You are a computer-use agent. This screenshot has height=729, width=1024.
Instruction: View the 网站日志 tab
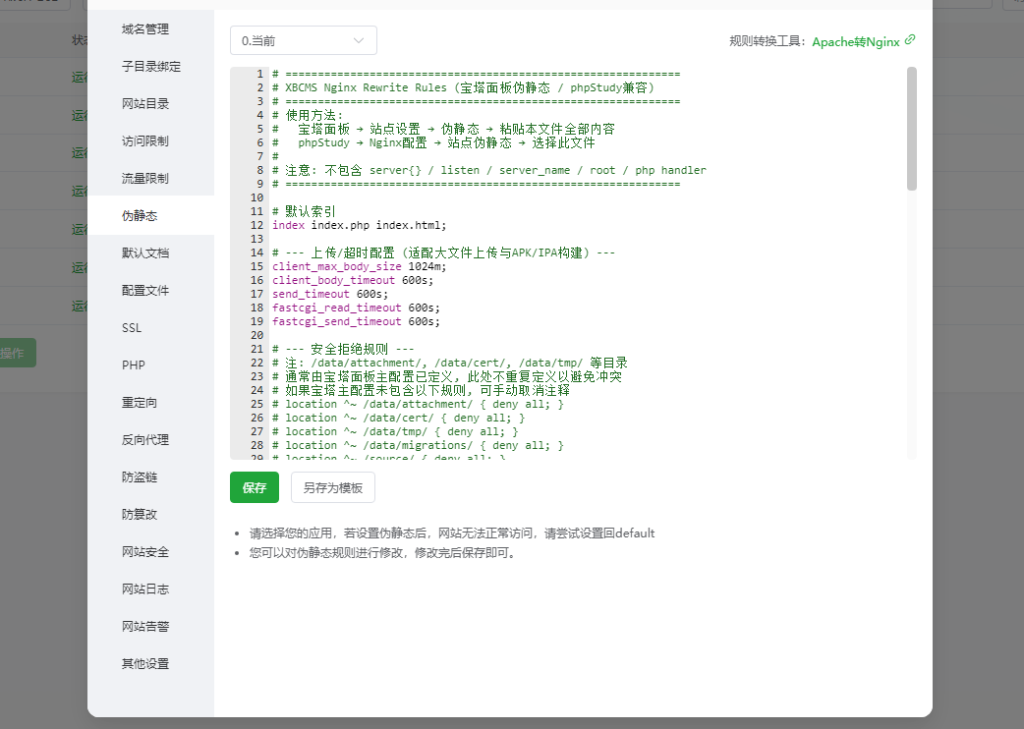[x=145, y=589]
